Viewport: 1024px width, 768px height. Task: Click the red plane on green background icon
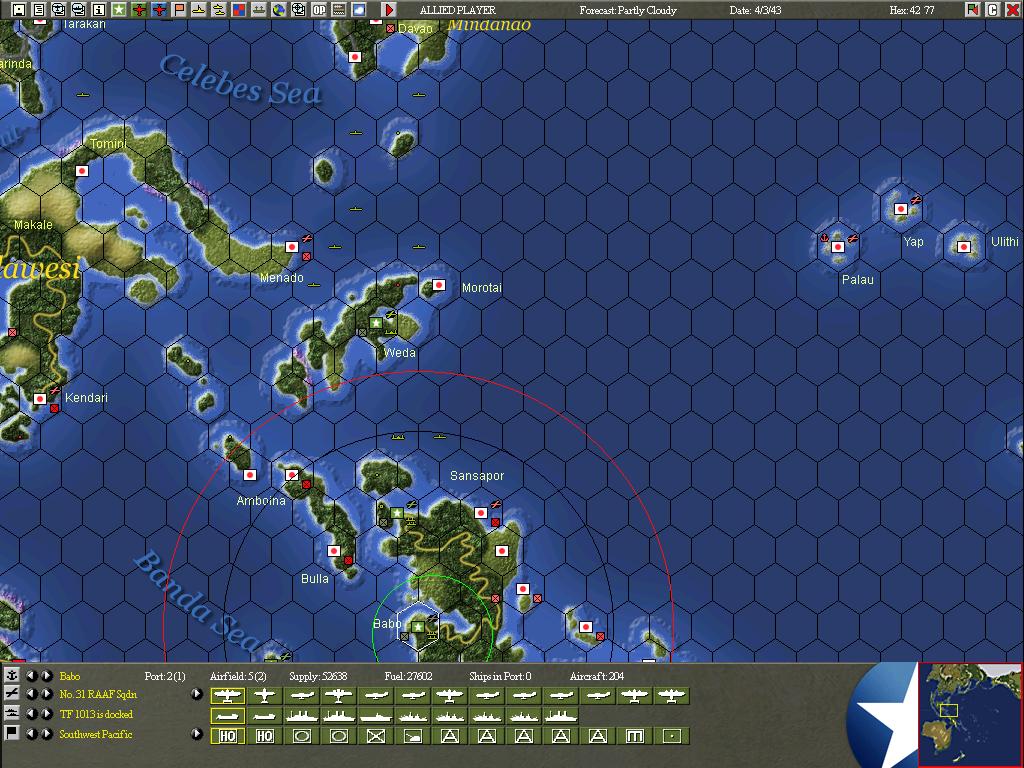138,9
